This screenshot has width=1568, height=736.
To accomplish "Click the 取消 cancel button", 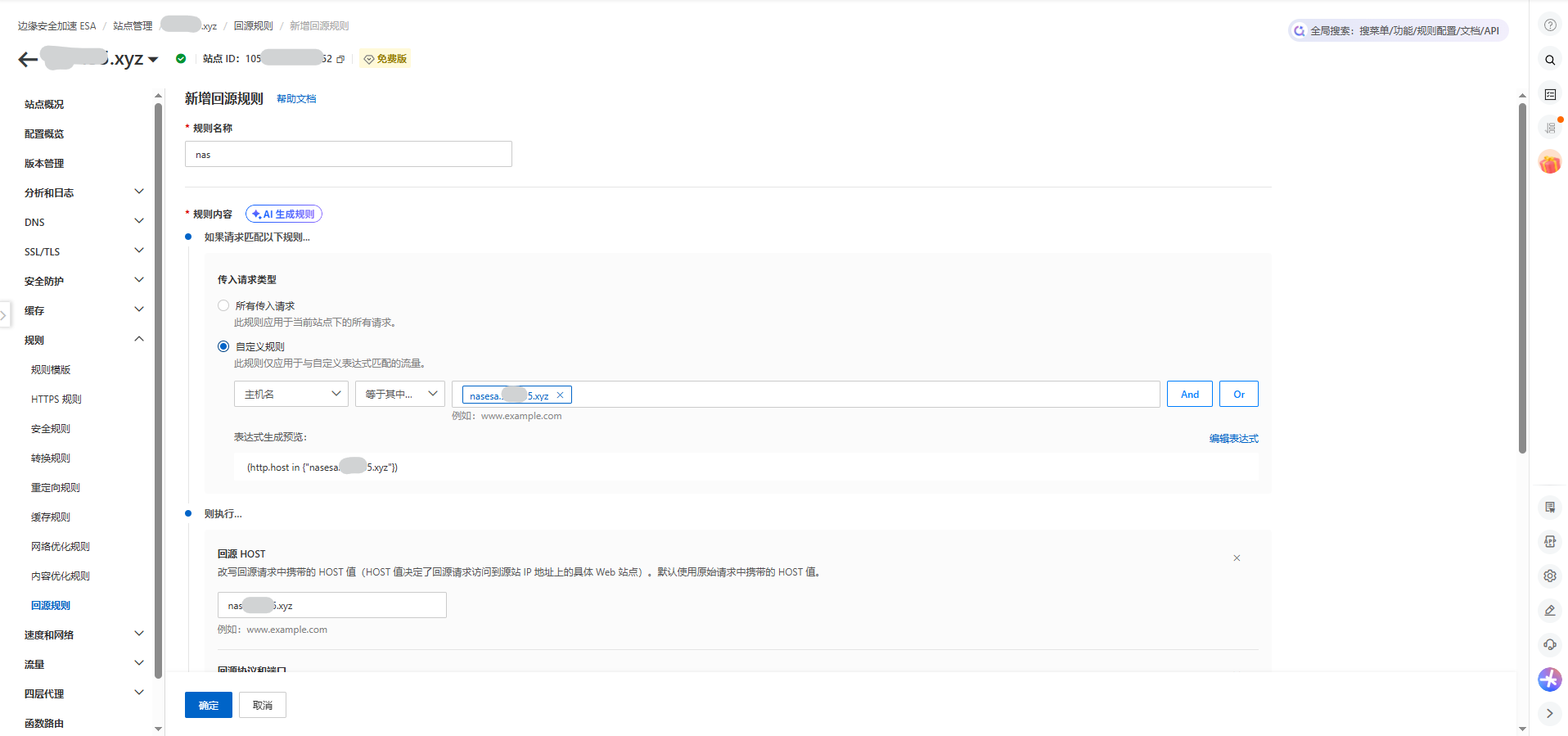I will pos(263,705).
